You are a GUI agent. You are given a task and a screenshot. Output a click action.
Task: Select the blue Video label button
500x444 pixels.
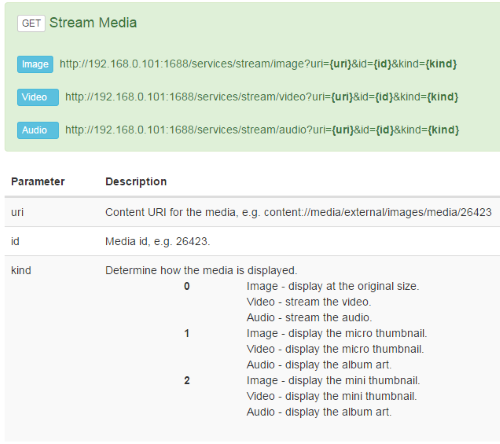point(38,97)
